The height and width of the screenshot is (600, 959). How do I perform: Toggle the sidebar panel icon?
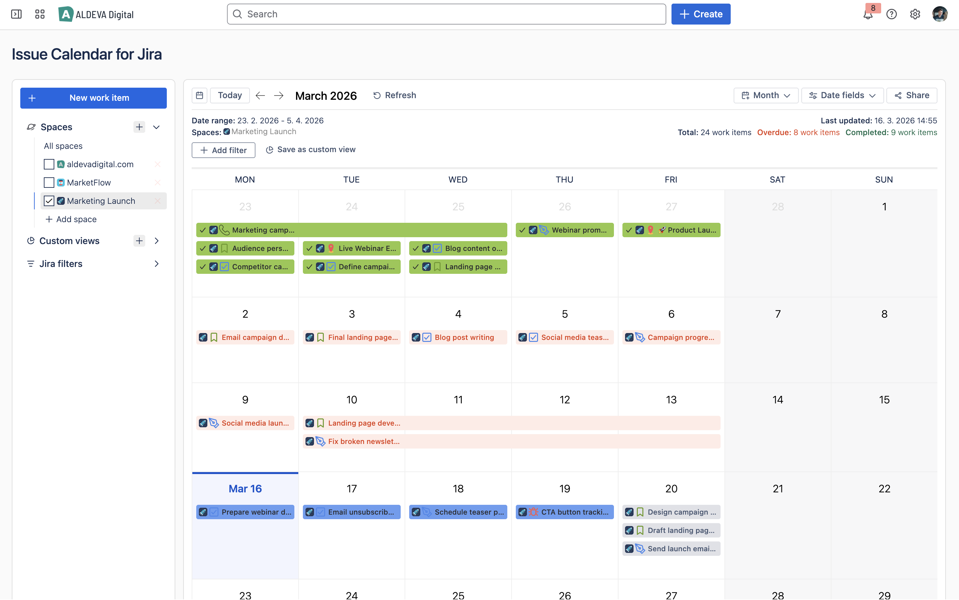click(16, 14)
